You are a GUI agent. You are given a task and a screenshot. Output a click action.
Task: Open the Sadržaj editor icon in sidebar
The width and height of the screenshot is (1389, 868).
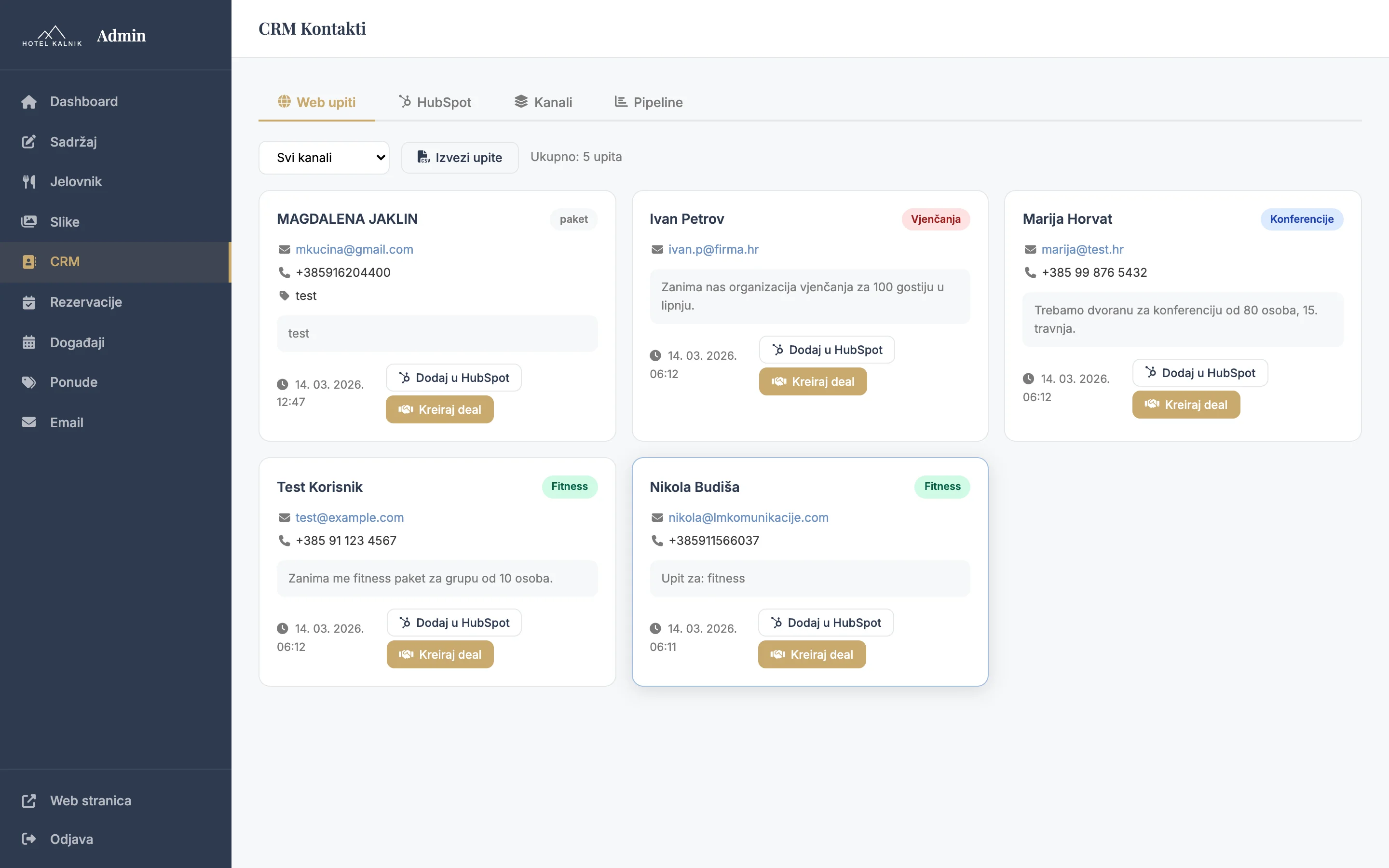pyautogui.click(x=29, y=141)
